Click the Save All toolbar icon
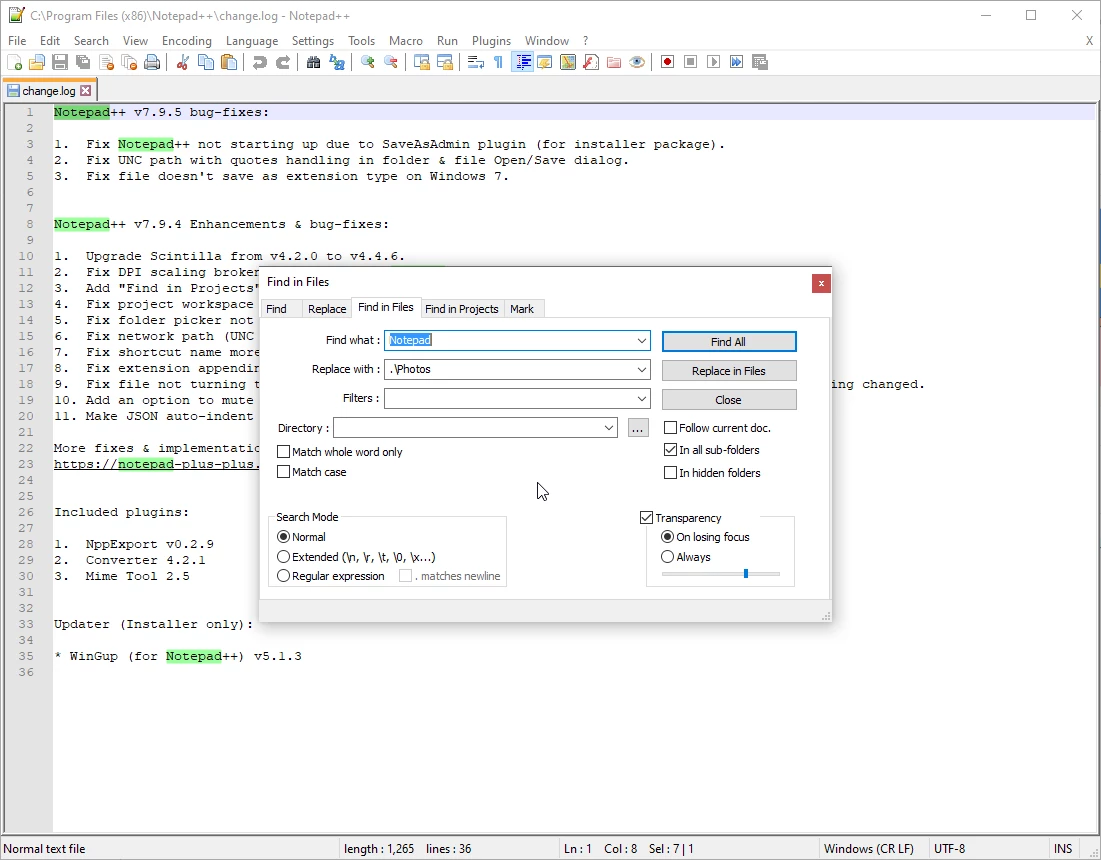 coord(83,62)
